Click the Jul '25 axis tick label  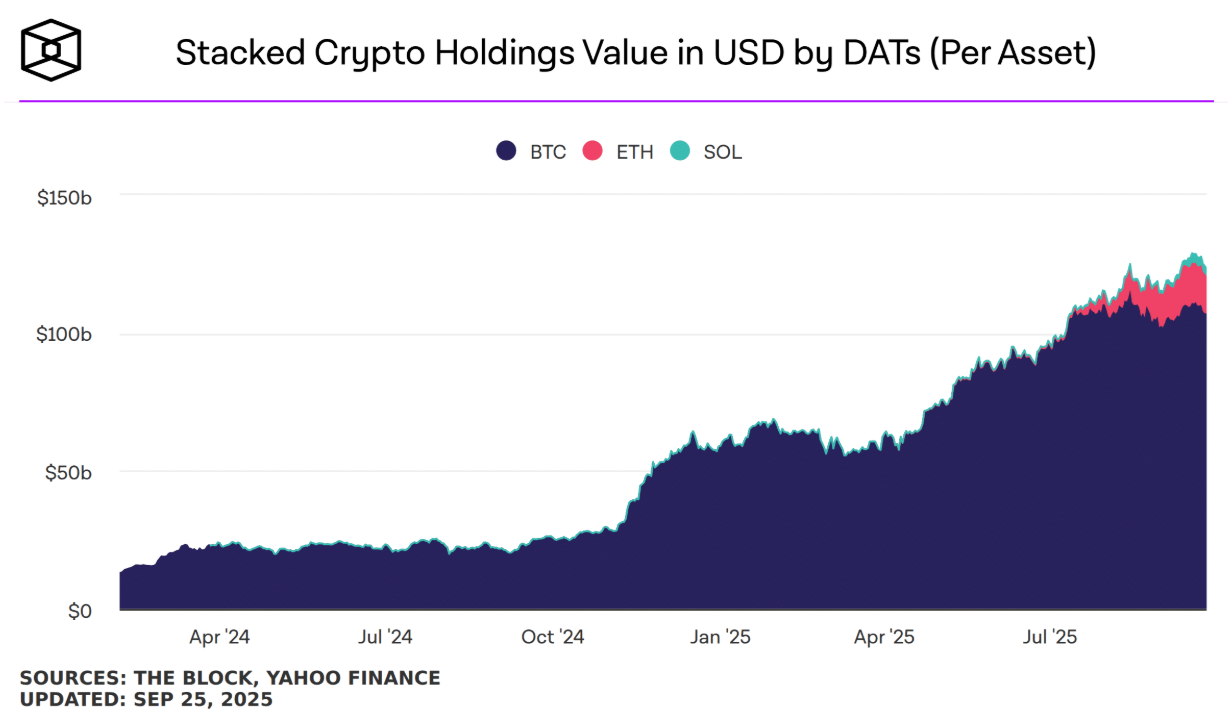1050,636
